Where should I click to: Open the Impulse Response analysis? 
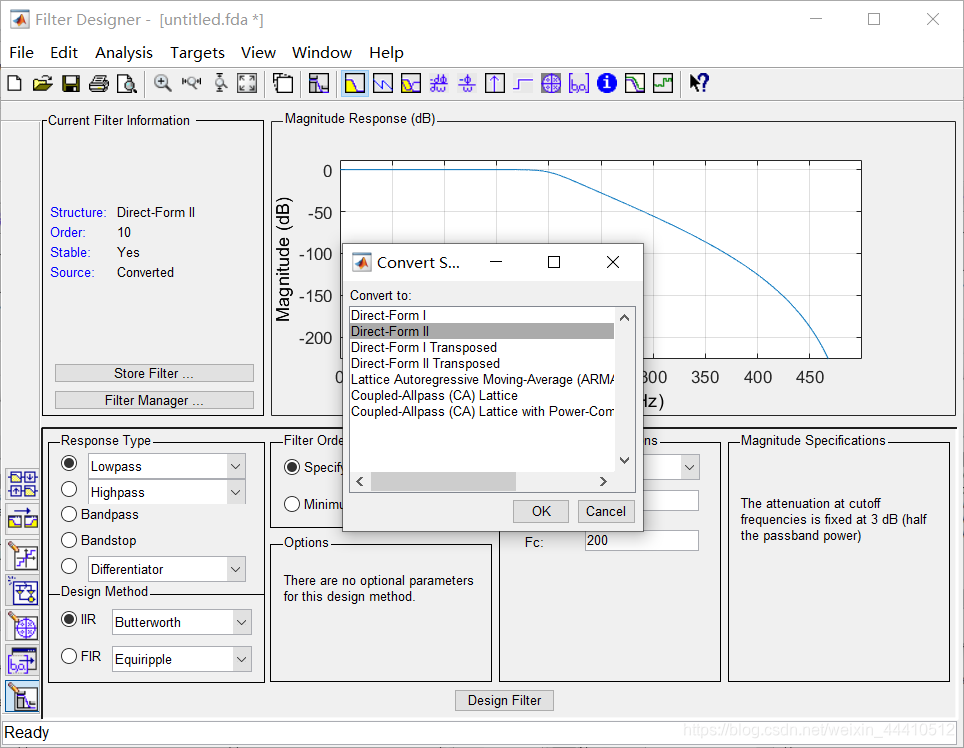(x=494, y=83)
